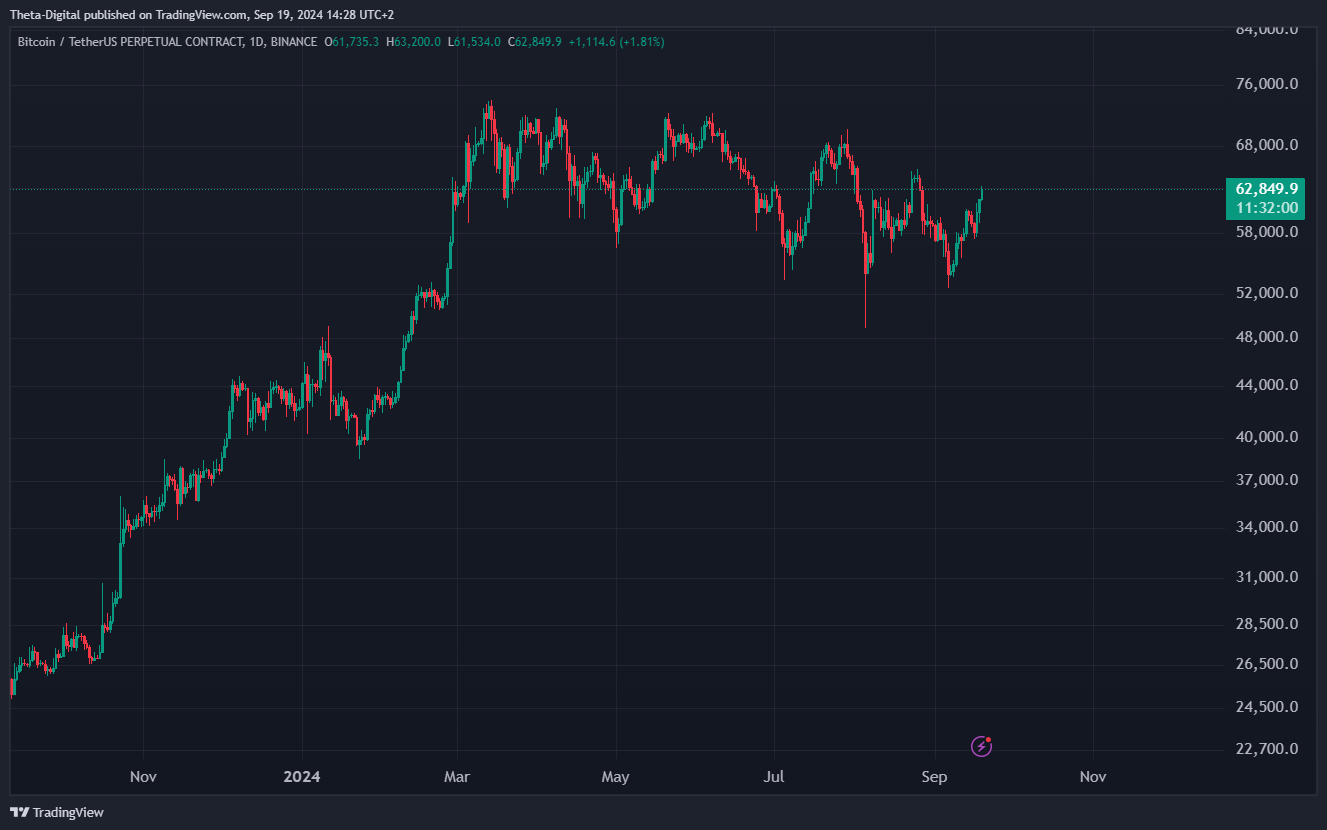Click the 28,500.0 price axis label
Image resolution: width=1327 pixels, height=830 pixels.
coord(1266,624)
